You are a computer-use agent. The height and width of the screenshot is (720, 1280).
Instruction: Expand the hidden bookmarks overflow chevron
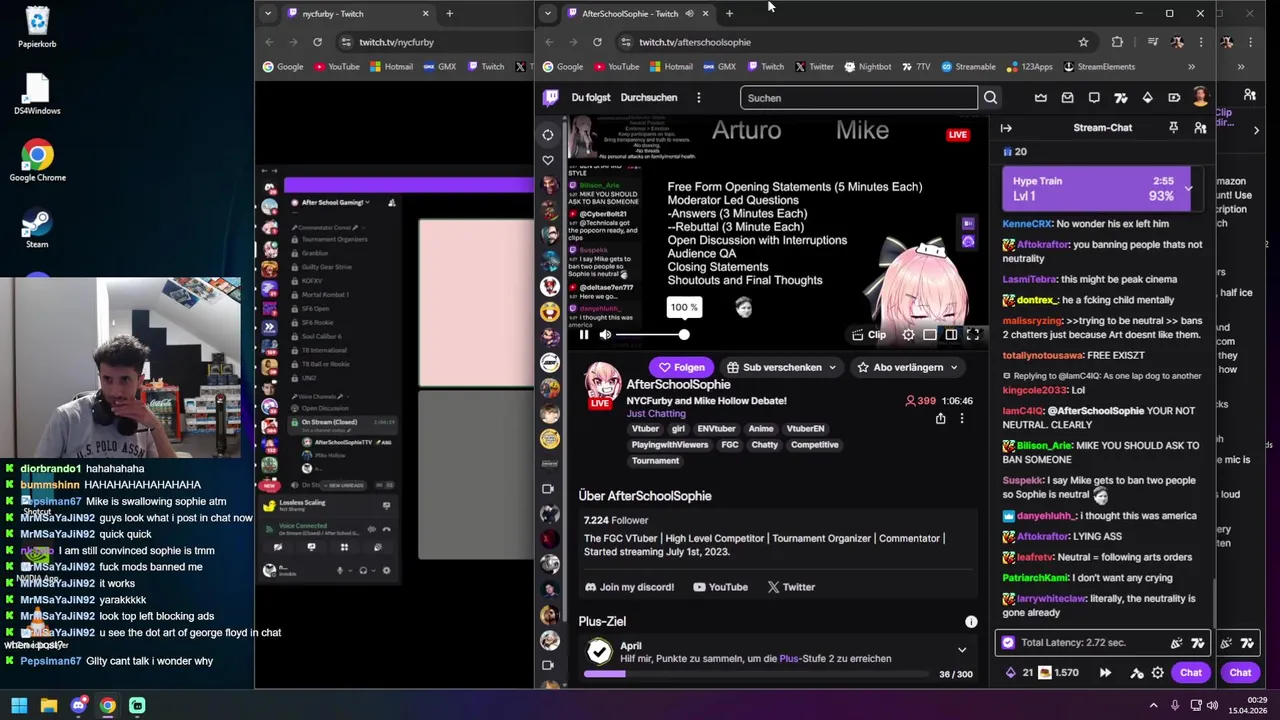1191,67
